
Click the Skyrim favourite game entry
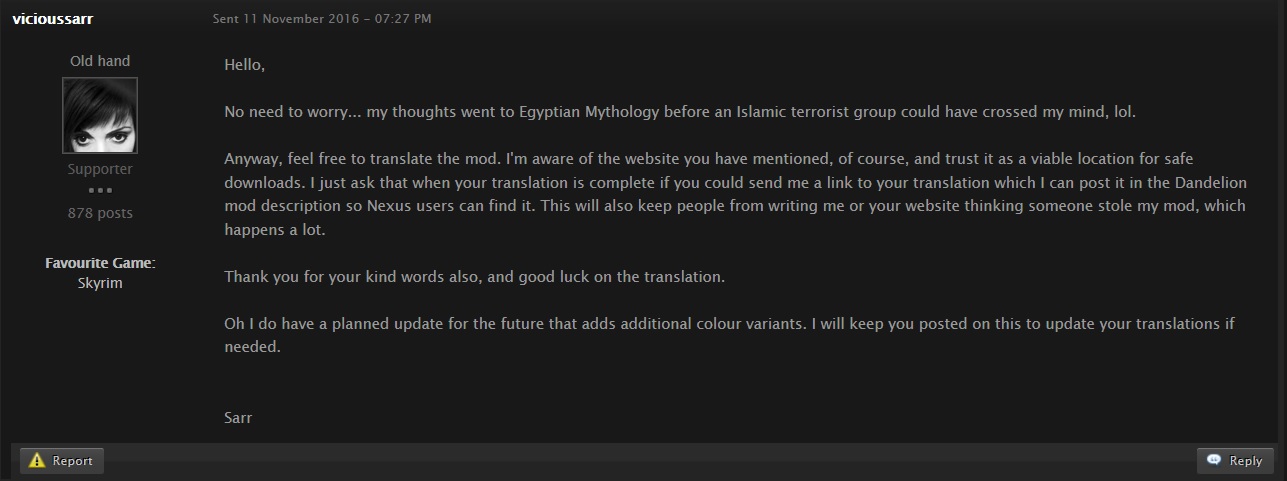pos(100,283)
